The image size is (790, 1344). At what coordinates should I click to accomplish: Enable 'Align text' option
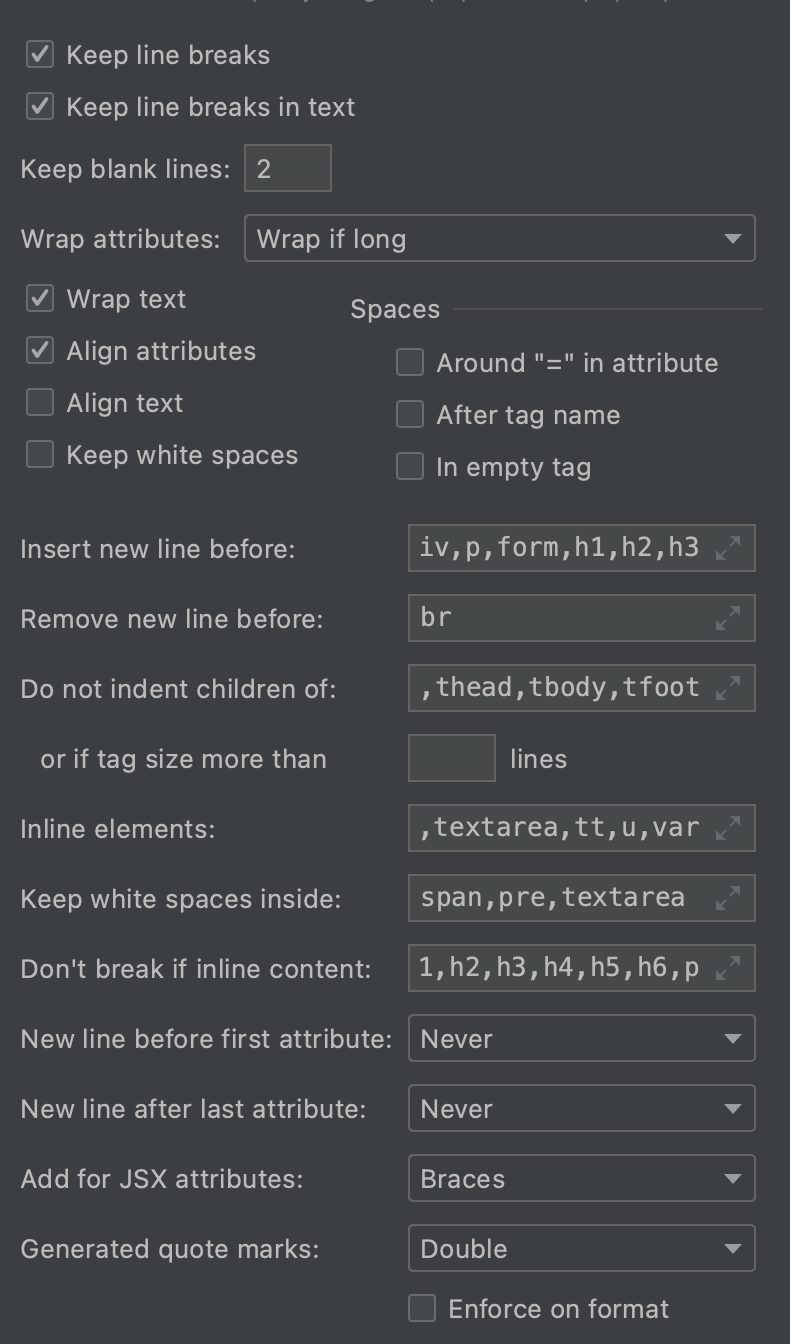40,403
